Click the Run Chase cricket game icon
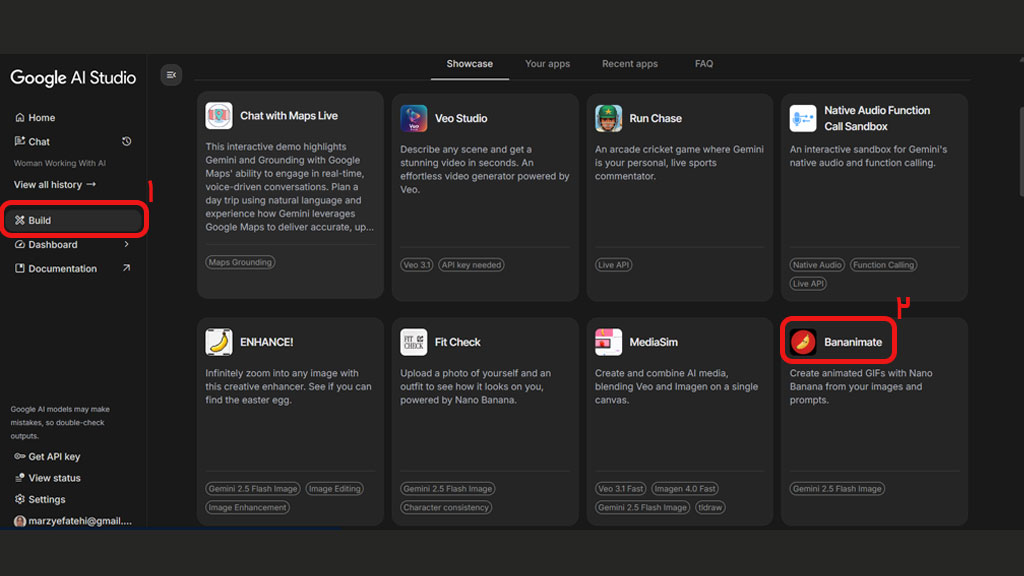Screen dimensions: 1024x576 tap(608, 118)
